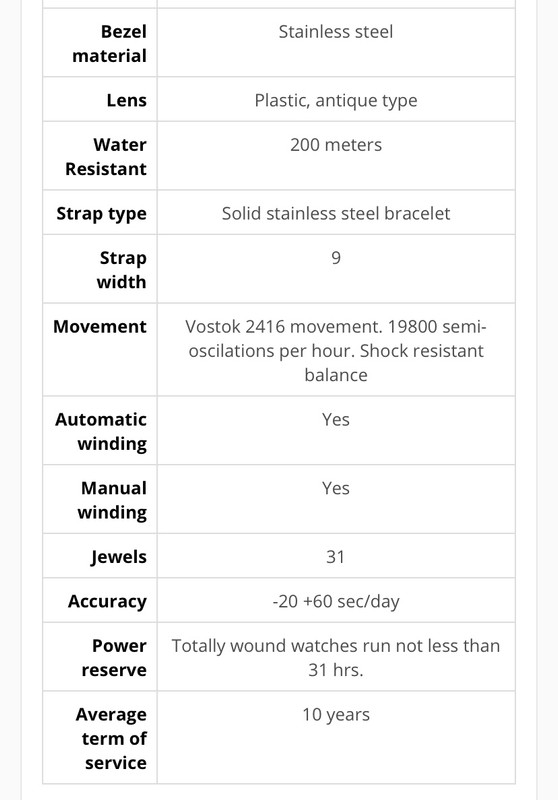The height and width of the screenshot is (800, 558).
Task: Select the Yes value for Manual winding
Action: (x=336, y=488)
